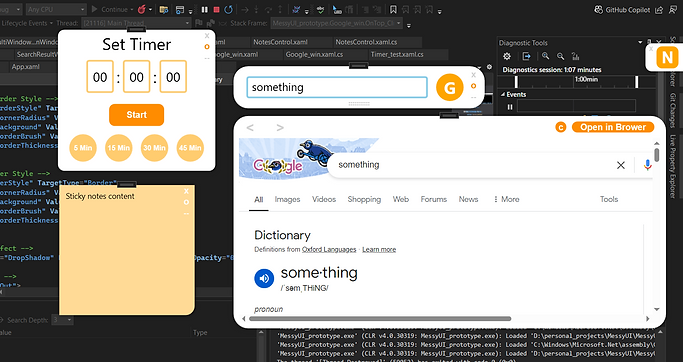Open the Git Changes side tab
Viewport: 683px width, 362px height.
(673, 110)
